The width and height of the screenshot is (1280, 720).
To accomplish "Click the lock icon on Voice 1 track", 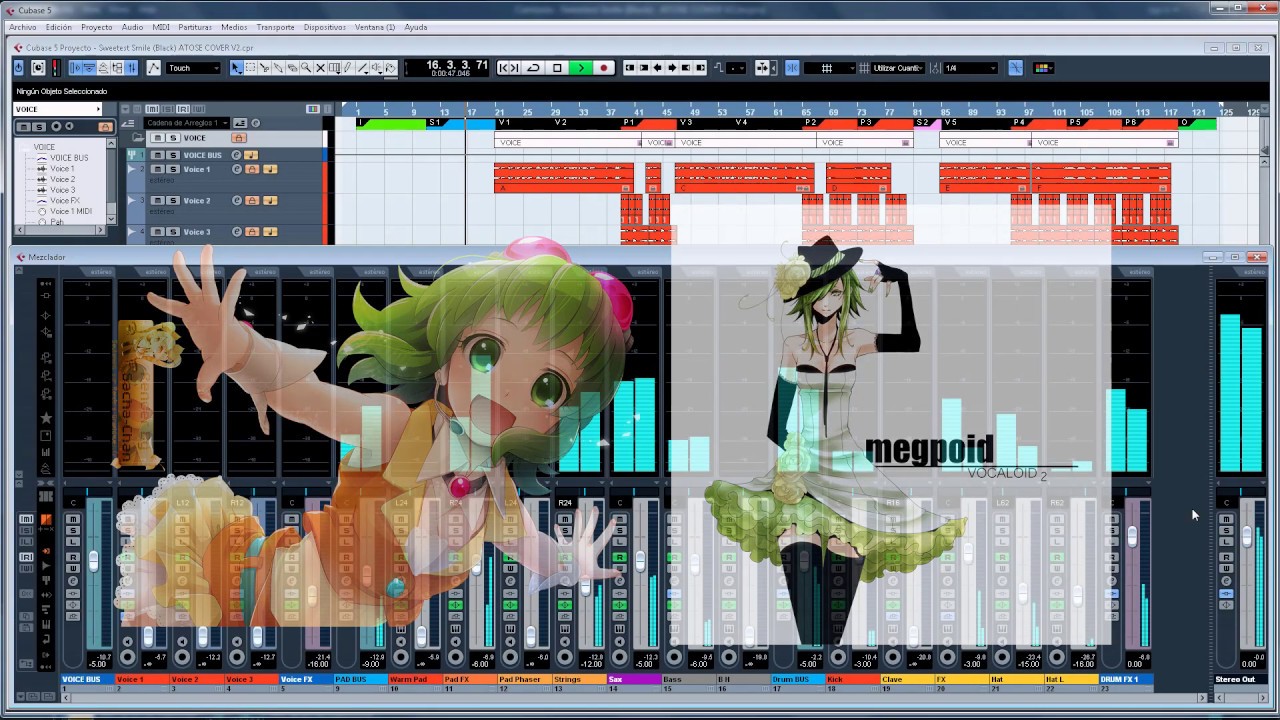I will 252,169.
